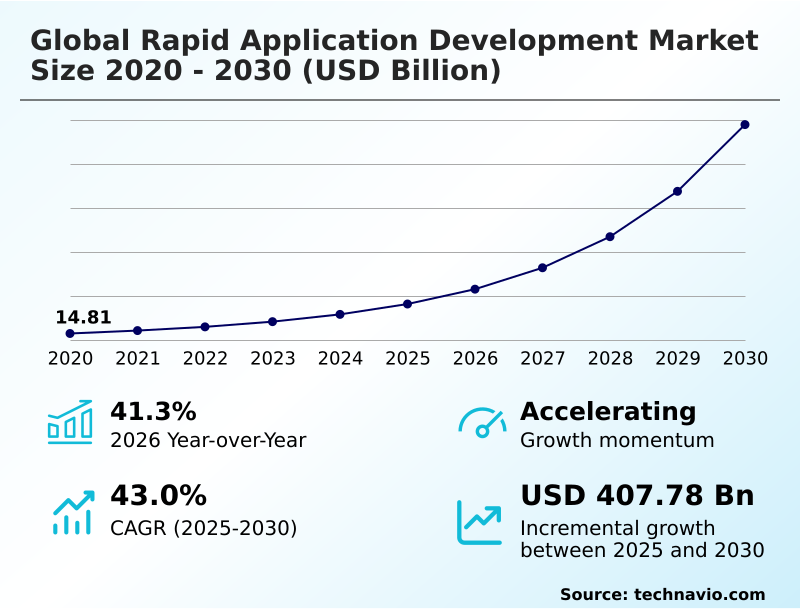Screen dimensions: 800x610
Task: Select the 43.0% CAGR figure
Action: (x=158, y=496)
